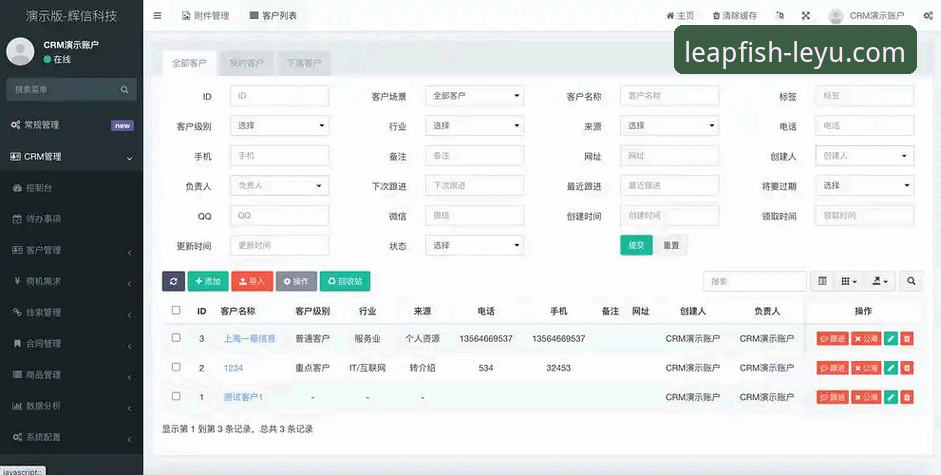Open the 客户场景 dropdown
Image resolution: width=941 pixels, height=475 pixels.
pos(474,95)
